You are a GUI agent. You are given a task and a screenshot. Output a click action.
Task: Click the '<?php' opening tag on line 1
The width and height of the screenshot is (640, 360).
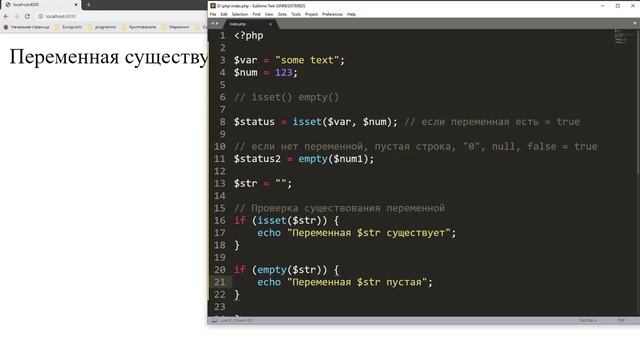(x=249, y=36)
